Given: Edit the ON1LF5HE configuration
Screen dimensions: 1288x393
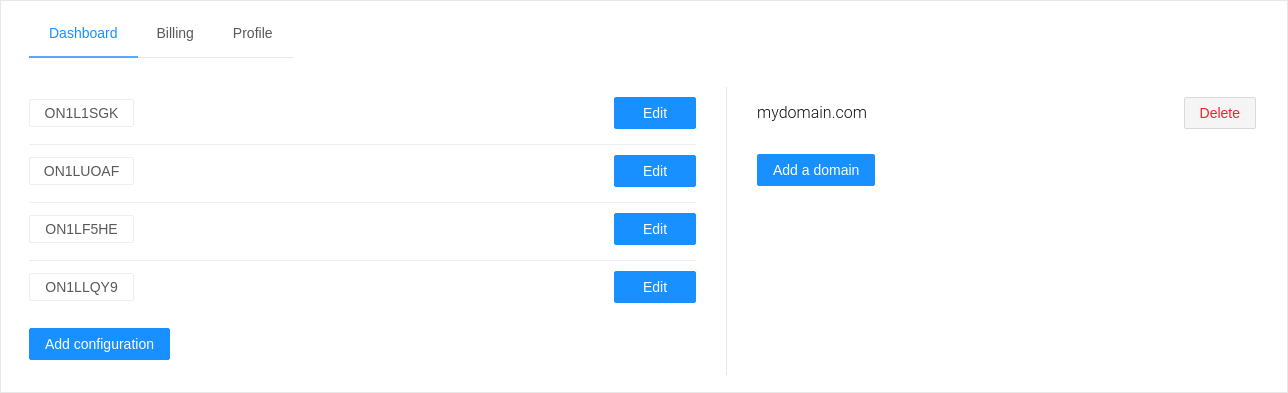Looking at the screenshot, I should (x=655, y=229).
